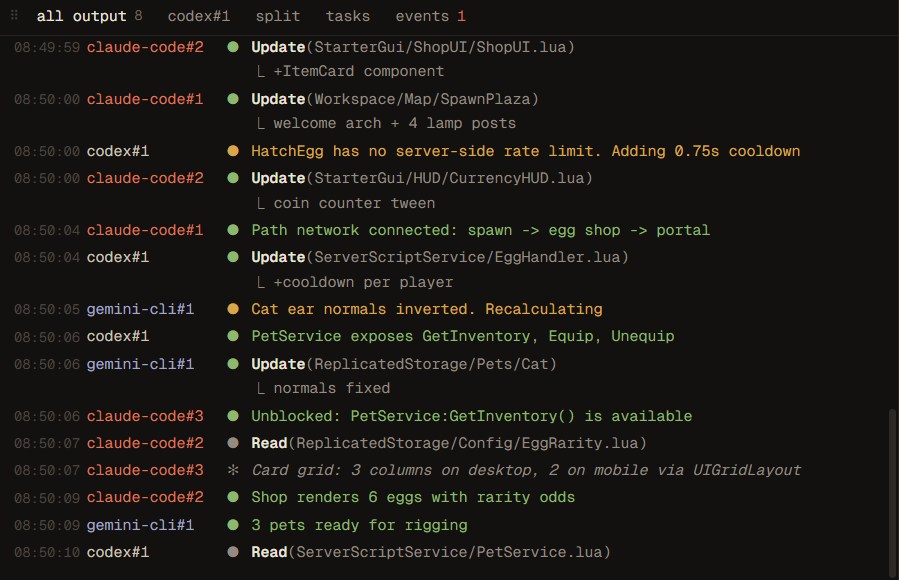Viewport: 899px width, 580px height.
Task: Click the green dot beside Unblocked PetService message
Action: tap(233, 416)
